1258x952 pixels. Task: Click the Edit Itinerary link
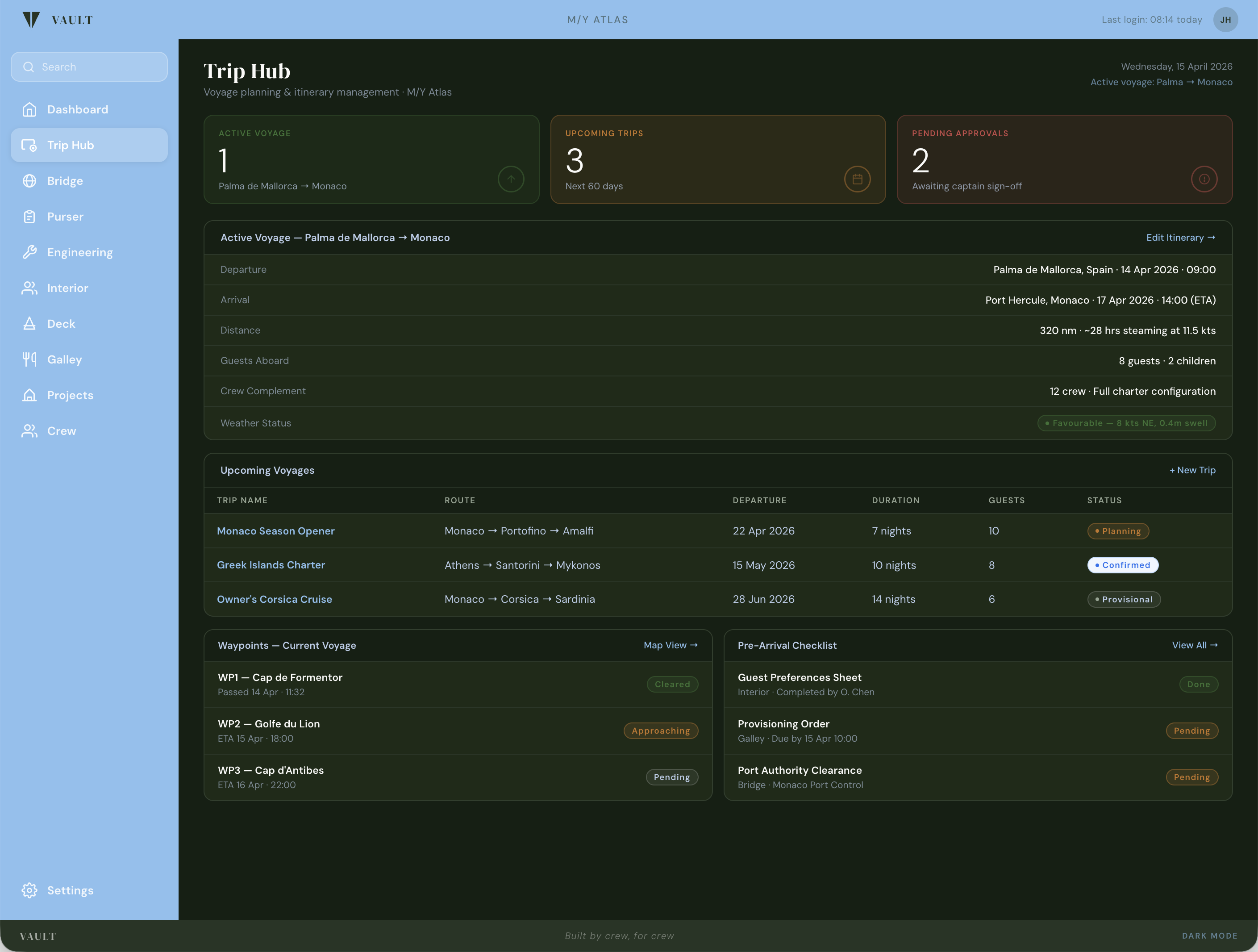(1181, 238)
